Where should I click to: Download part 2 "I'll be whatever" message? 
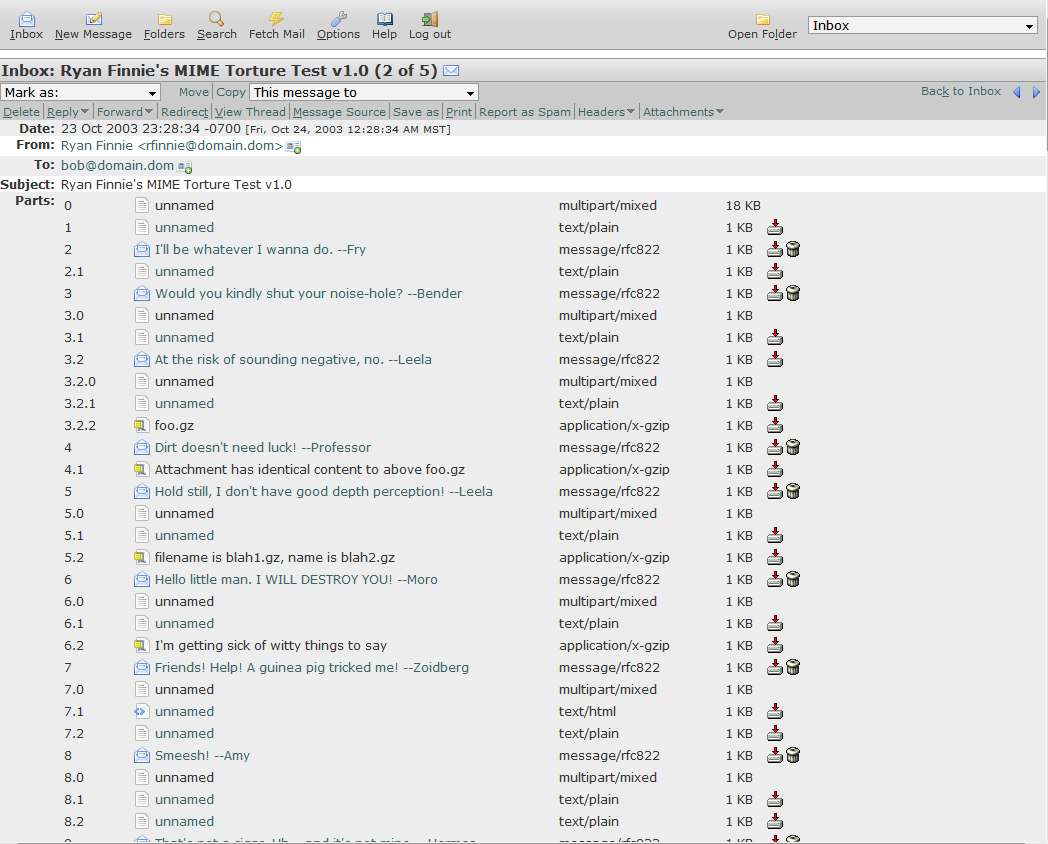click(775, 250)
